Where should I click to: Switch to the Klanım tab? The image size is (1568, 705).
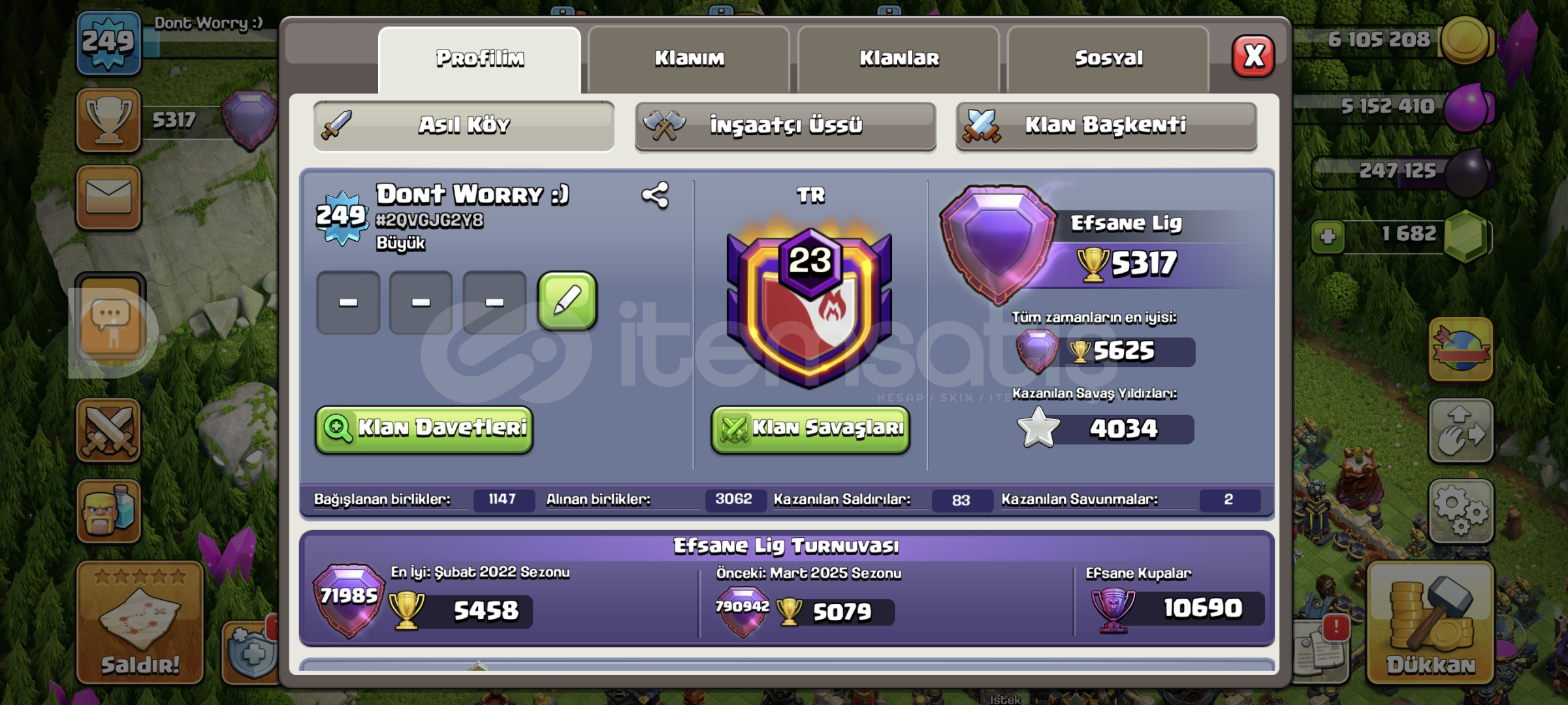click(x=690, y=59)
